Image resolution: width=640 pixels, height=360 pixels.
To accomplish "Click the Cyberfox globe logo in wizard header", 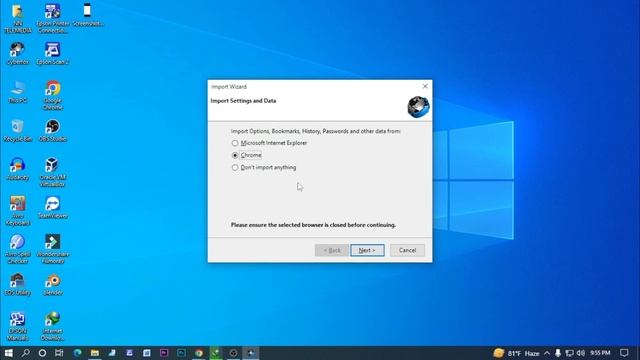I will (x=418, y=107).
